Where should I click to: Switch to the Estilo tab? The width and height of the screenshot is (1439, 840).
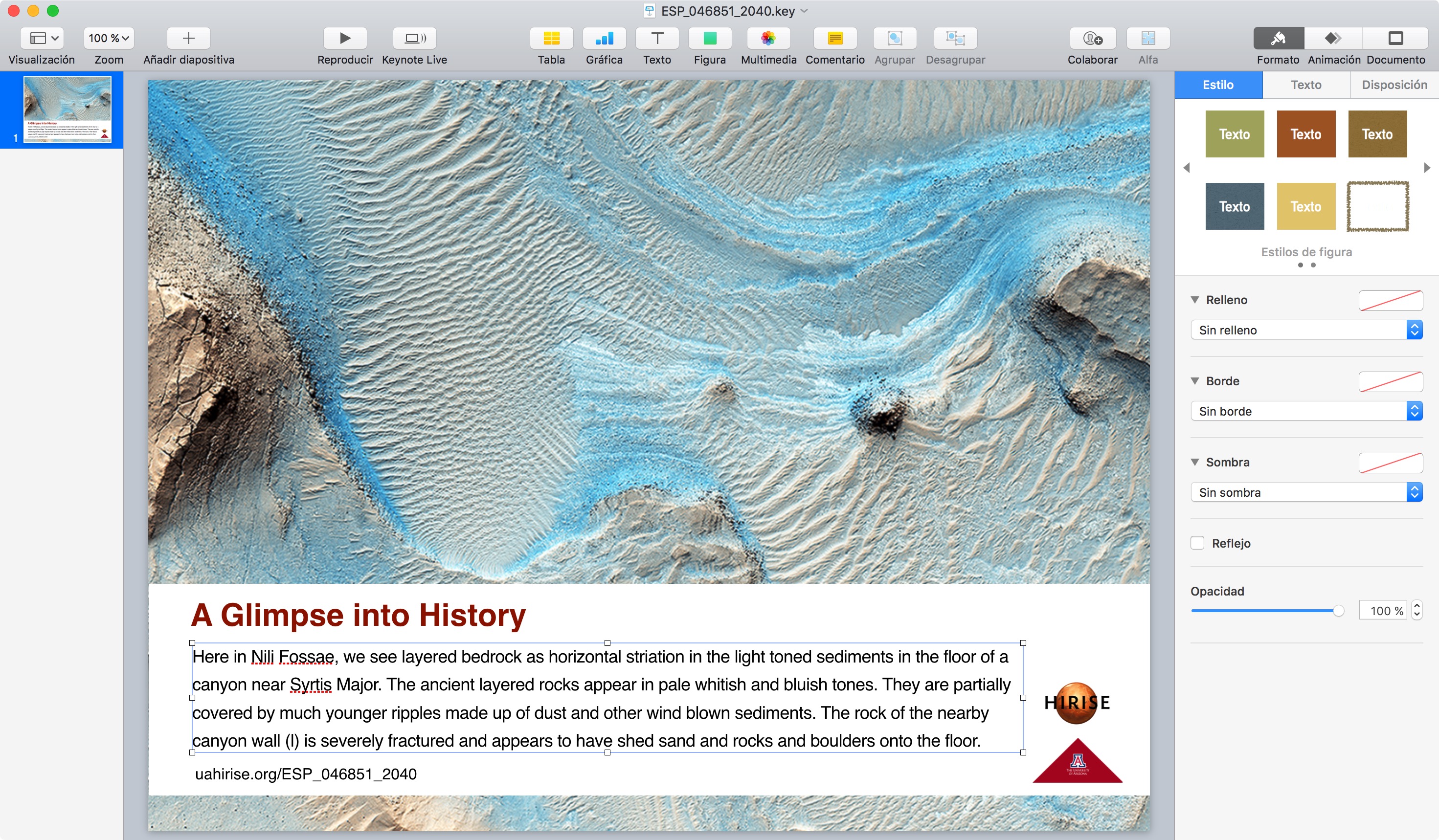[x=1218, y=85]
